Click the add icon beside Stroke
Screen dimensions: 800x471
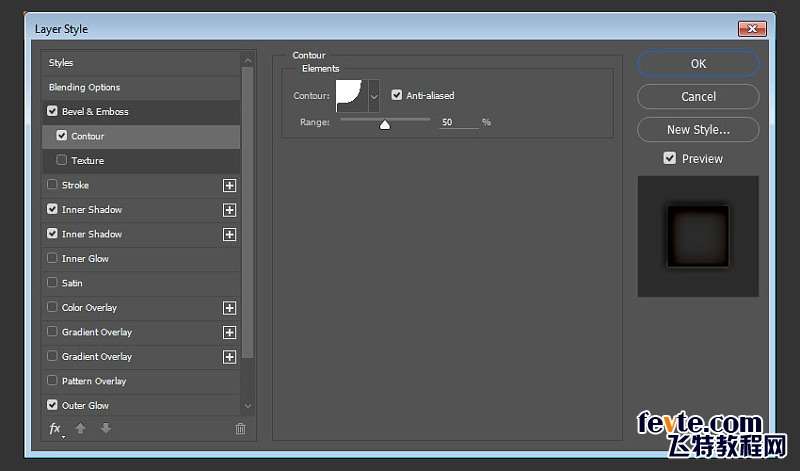point(230,185)
